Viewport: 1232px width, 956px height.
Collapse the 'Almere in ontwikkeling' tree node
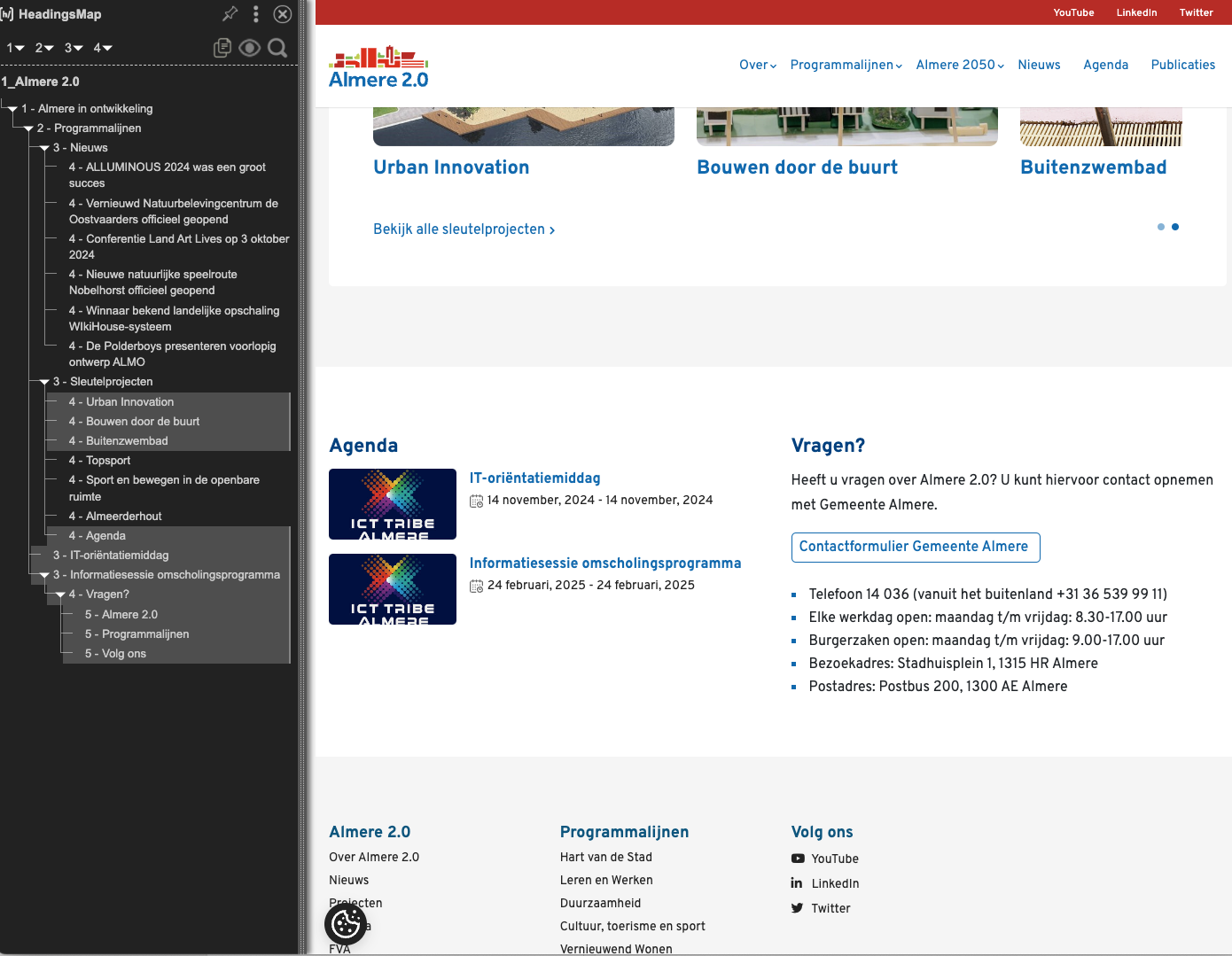click(x=12, y=109)
